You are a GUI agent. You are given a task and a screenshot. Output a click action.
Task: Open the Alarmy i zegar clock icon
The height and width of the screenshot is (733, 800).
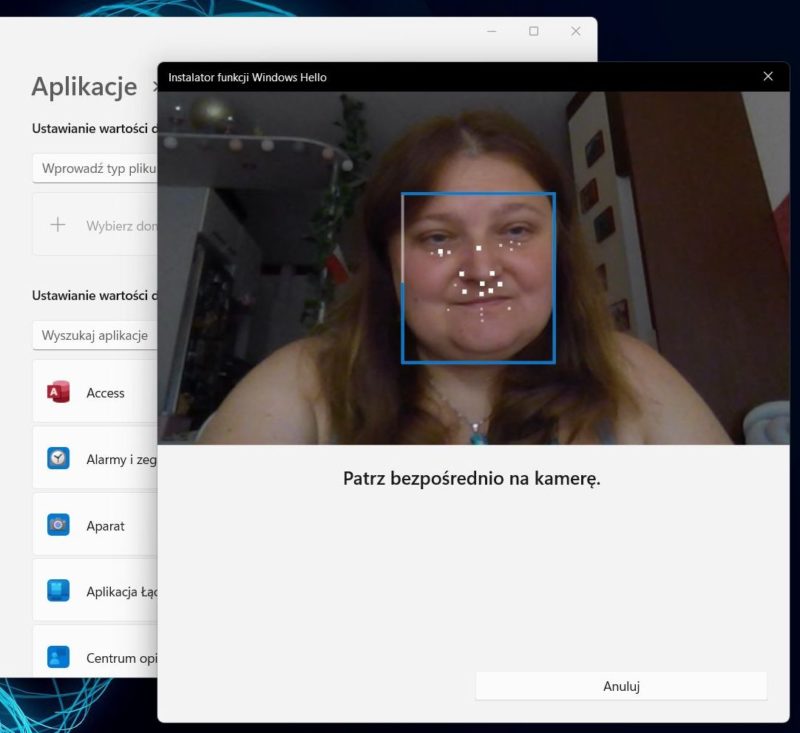[58, 458]
